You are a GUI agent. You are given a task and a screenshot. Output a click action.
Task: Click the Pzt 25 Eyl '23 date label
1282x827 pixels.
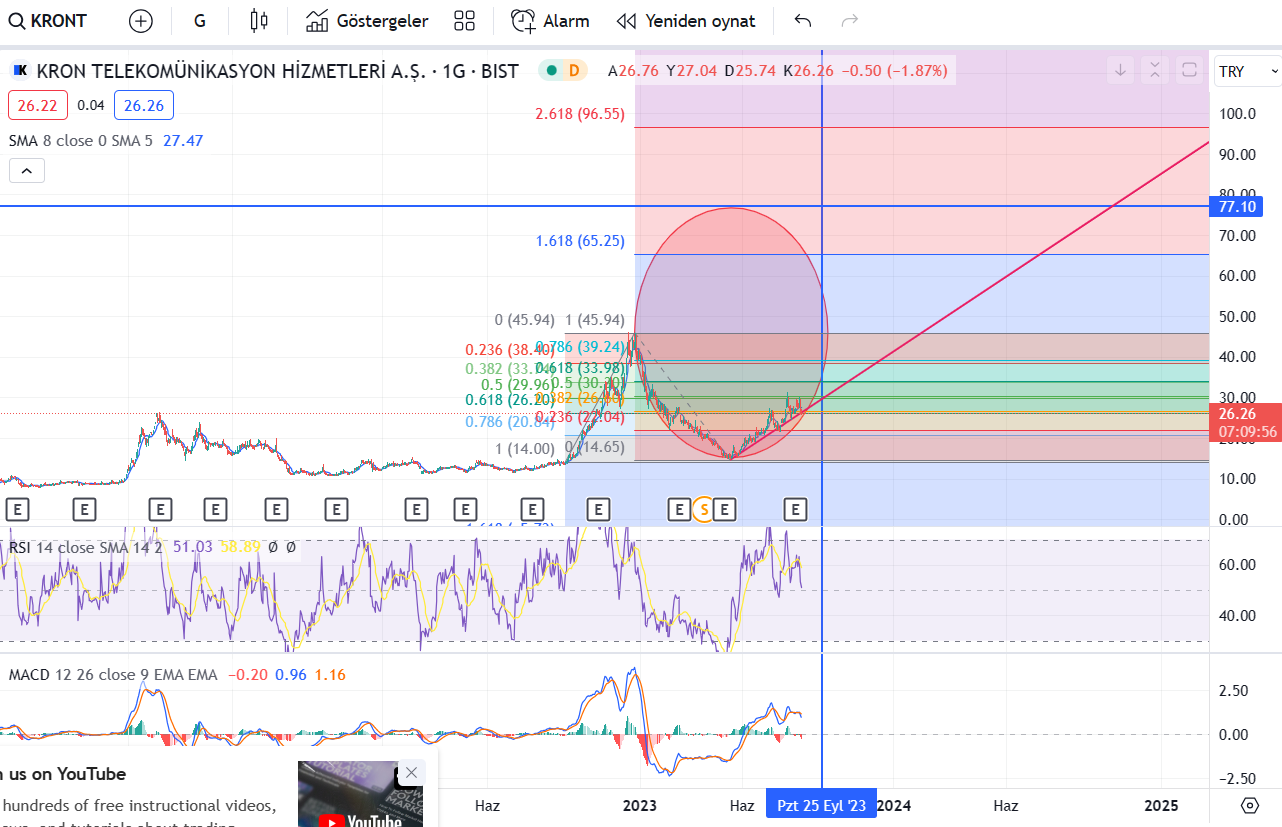click(822, 805)
